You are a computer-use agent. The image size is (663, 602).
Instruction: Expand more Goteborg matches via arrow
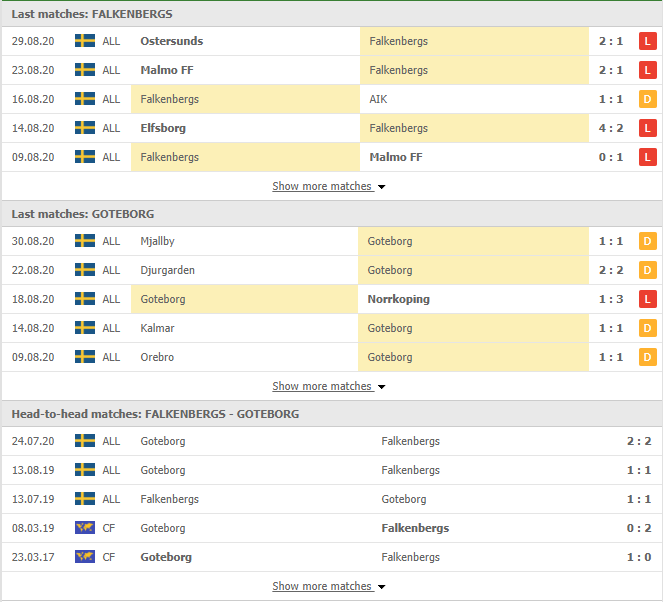(381, 387)
